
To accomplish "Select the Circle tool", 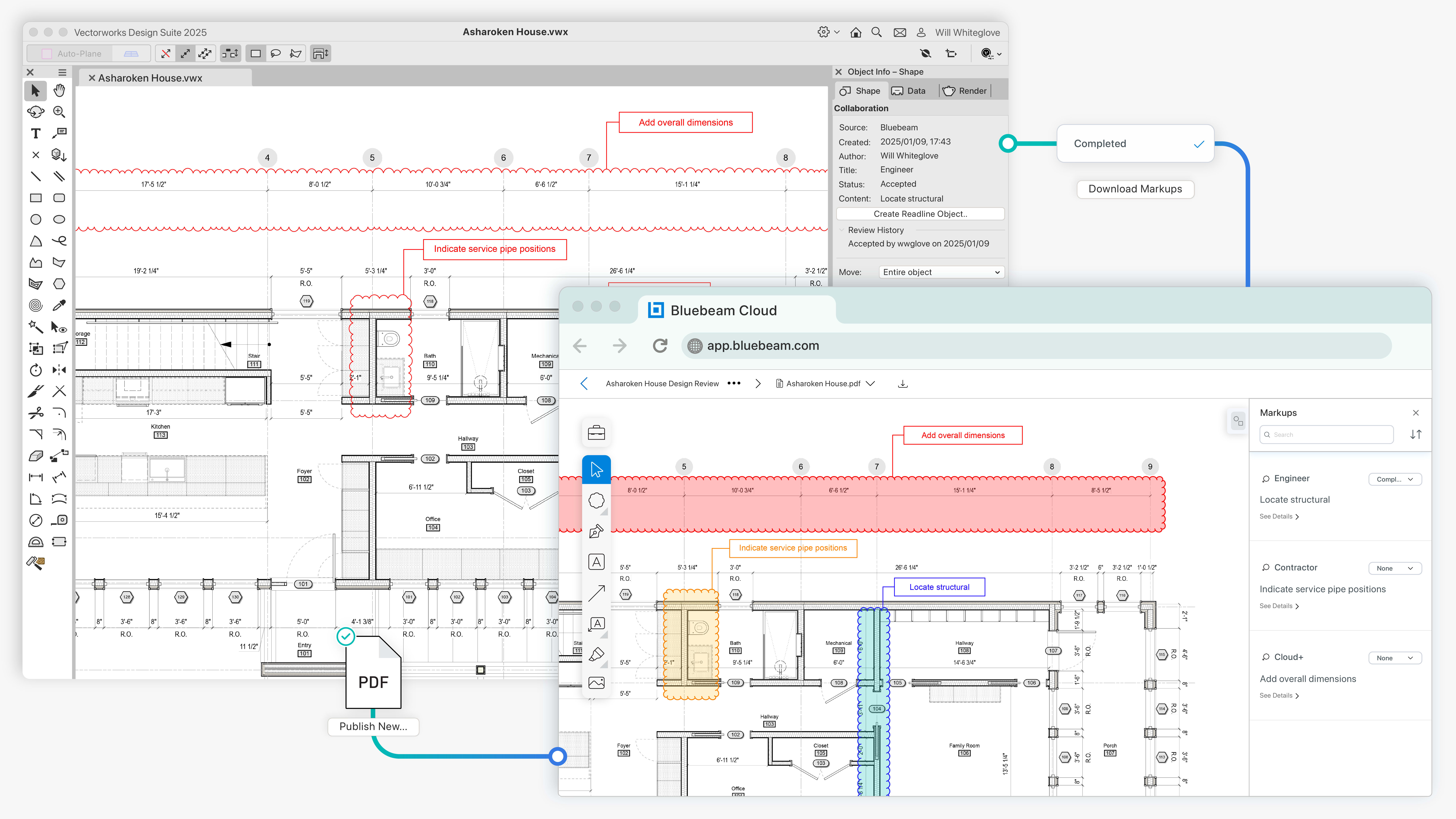I will click(x=36, y=219).
